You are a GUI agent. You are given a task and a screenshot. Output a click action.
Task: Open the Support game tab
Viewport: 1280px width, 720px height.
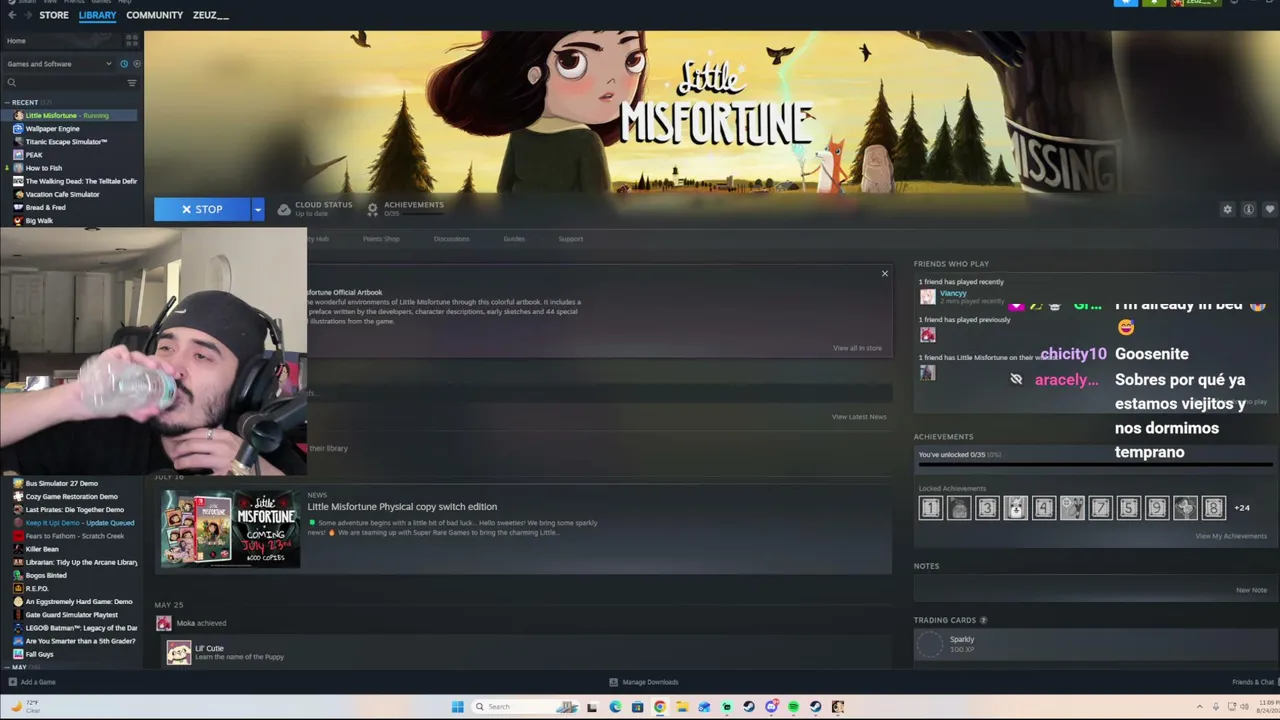point(570,239)
